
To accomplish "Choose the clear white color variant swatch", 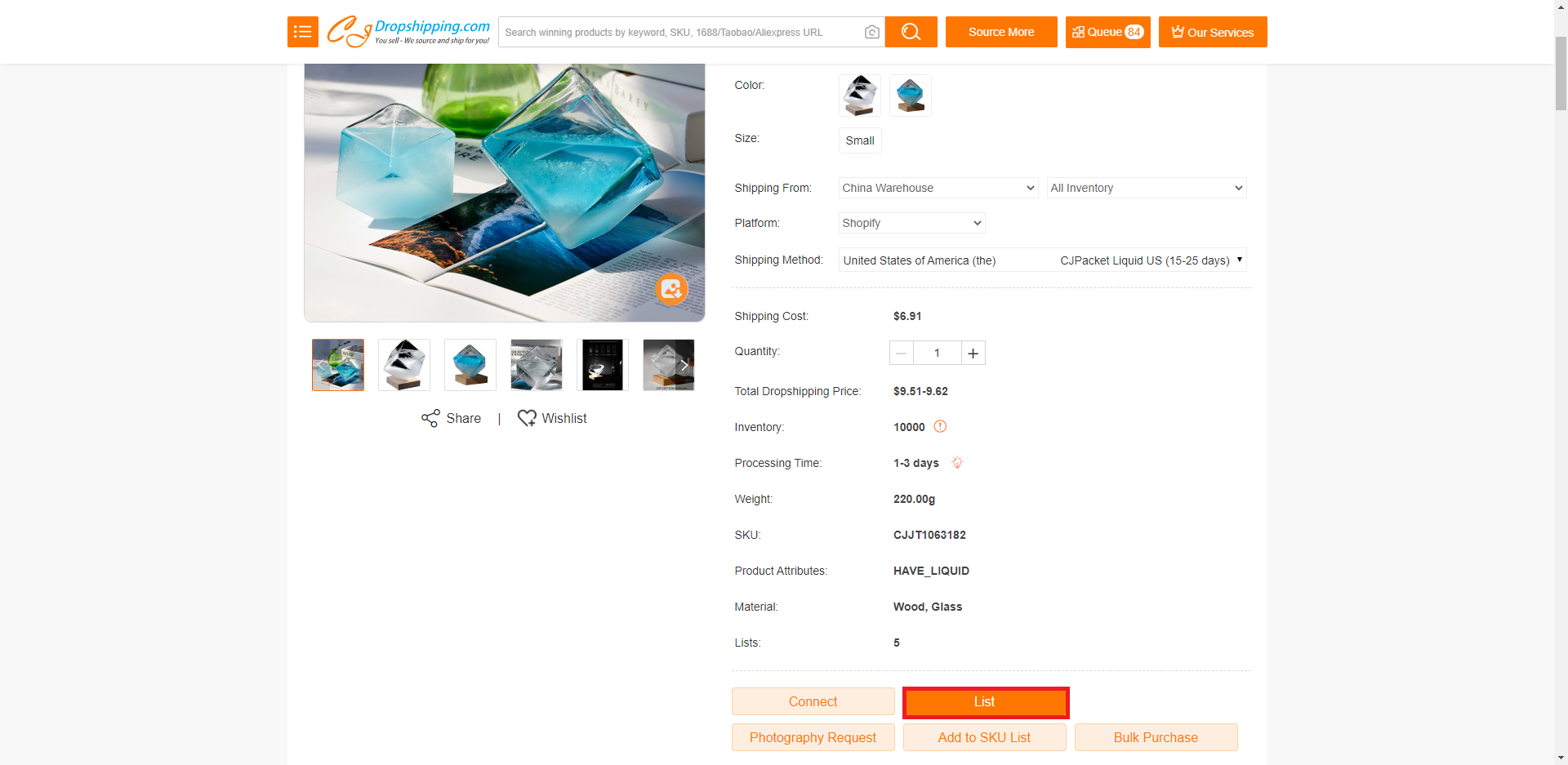I will (859, 96).
